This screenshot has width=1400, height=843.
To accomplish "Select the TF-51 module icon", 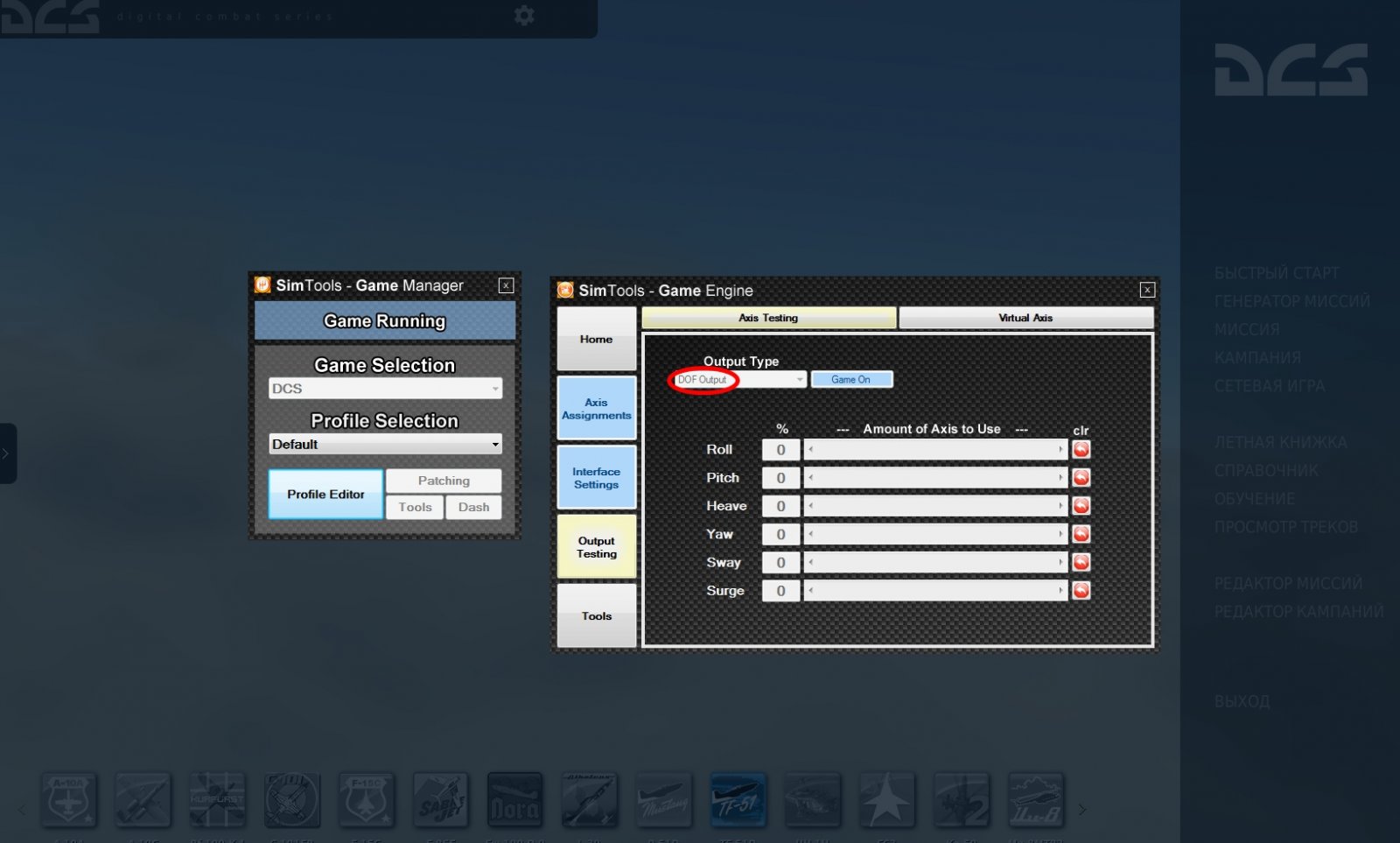I will pyautogui.click(x=738, y=799).
